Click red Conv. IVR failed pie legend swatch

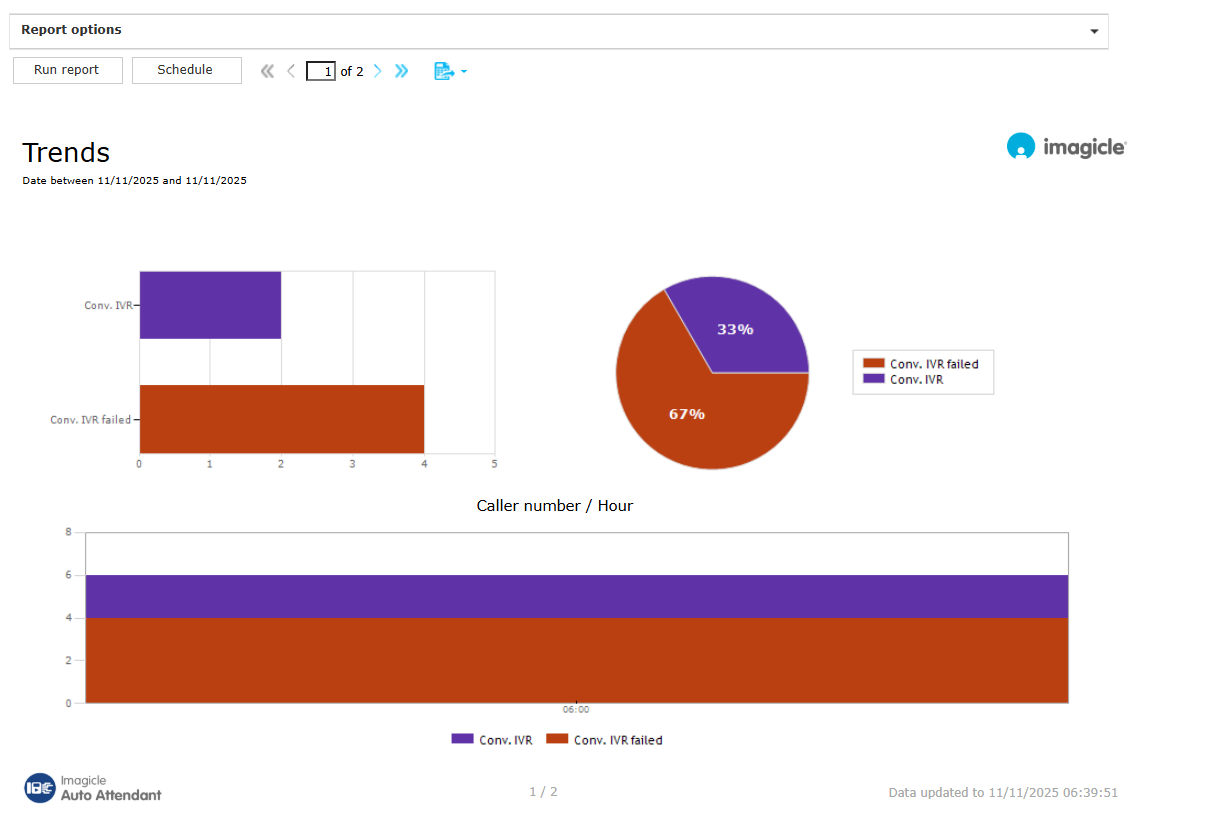coord(874,364)
